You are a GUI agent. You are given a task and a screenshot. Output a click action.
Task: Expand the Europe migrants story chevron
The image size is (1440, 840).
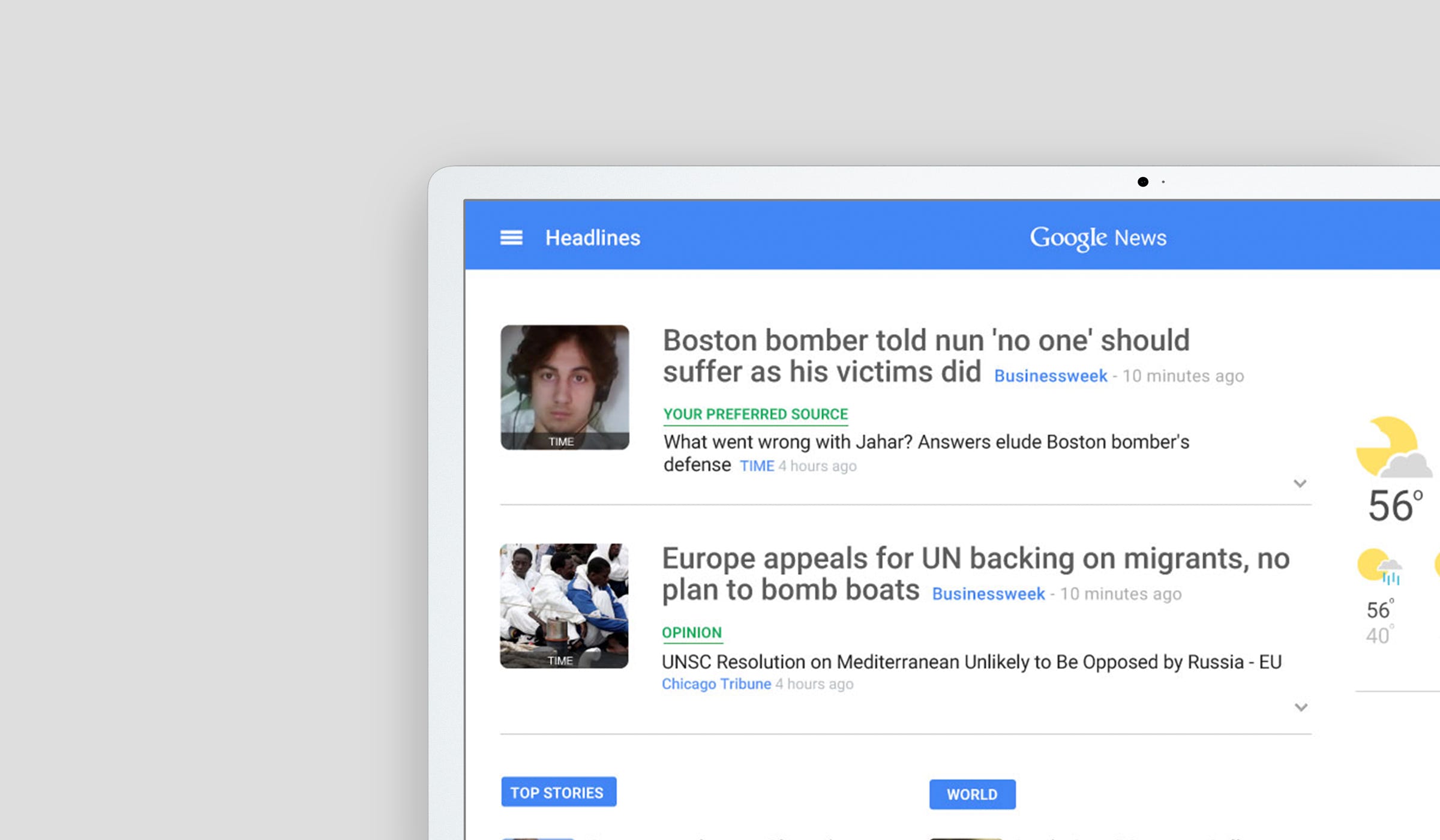(x=1301, y=707)
